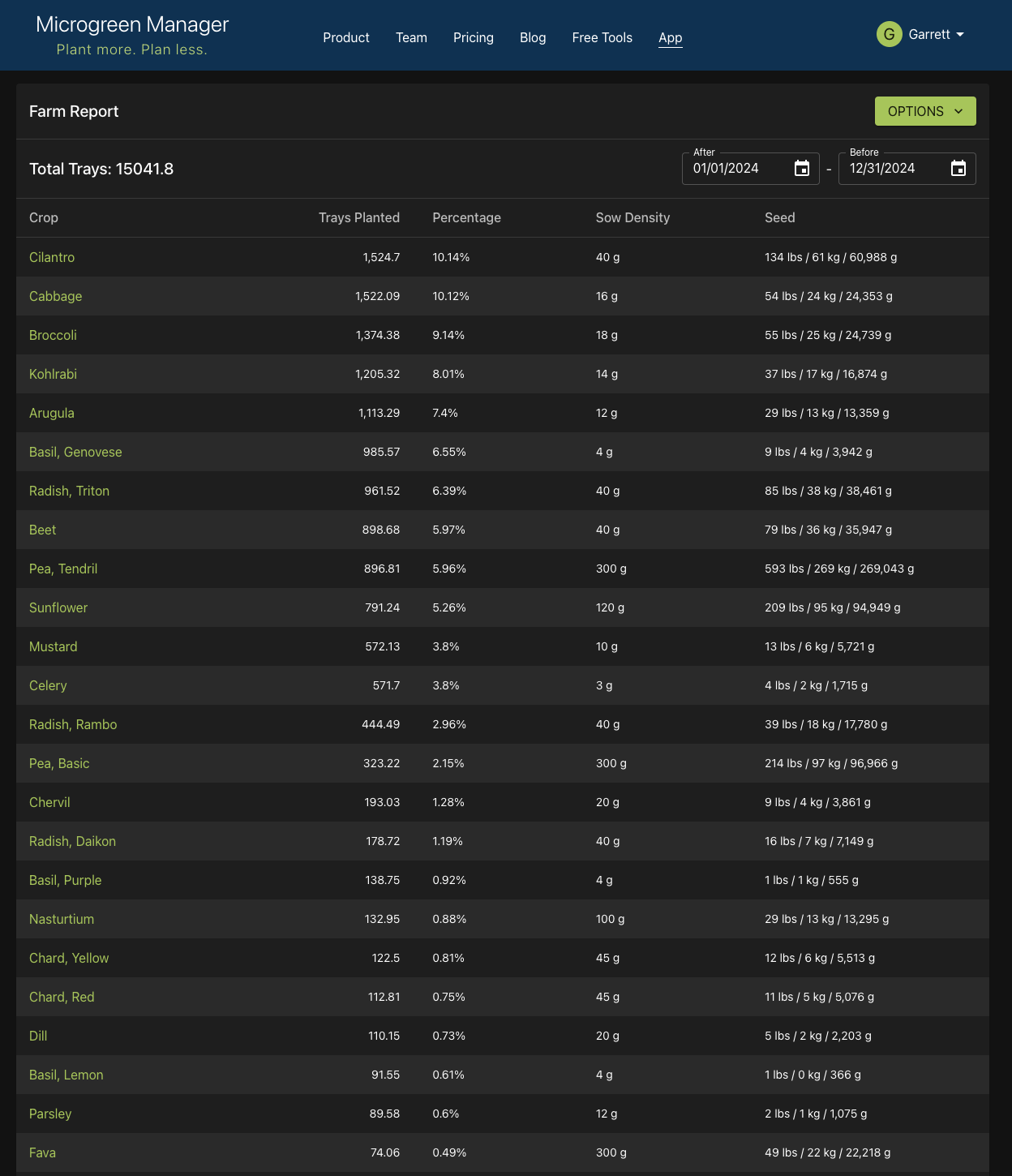Open the Before date calendar picker icon
Screen dimensions: 1012x1176
958,169
